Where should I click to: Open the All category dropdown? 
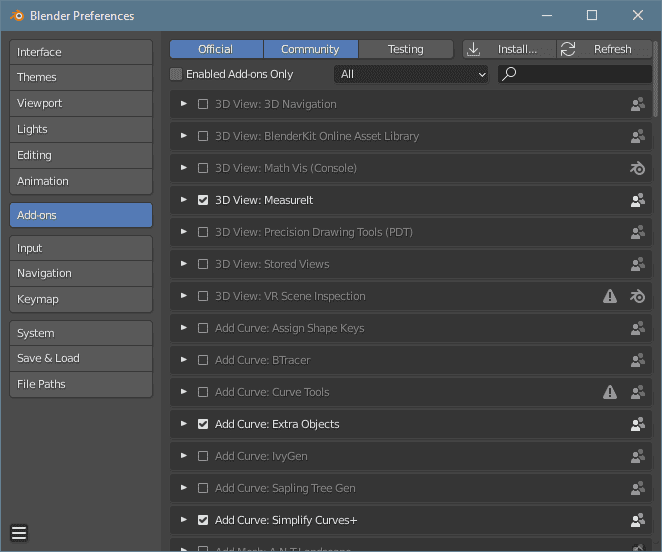coord(411,74)
